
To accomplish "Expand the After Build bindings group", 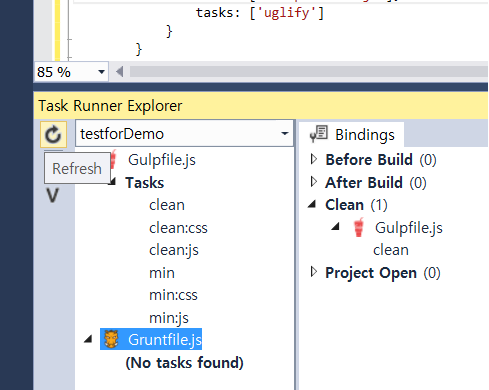I will 313,182.
